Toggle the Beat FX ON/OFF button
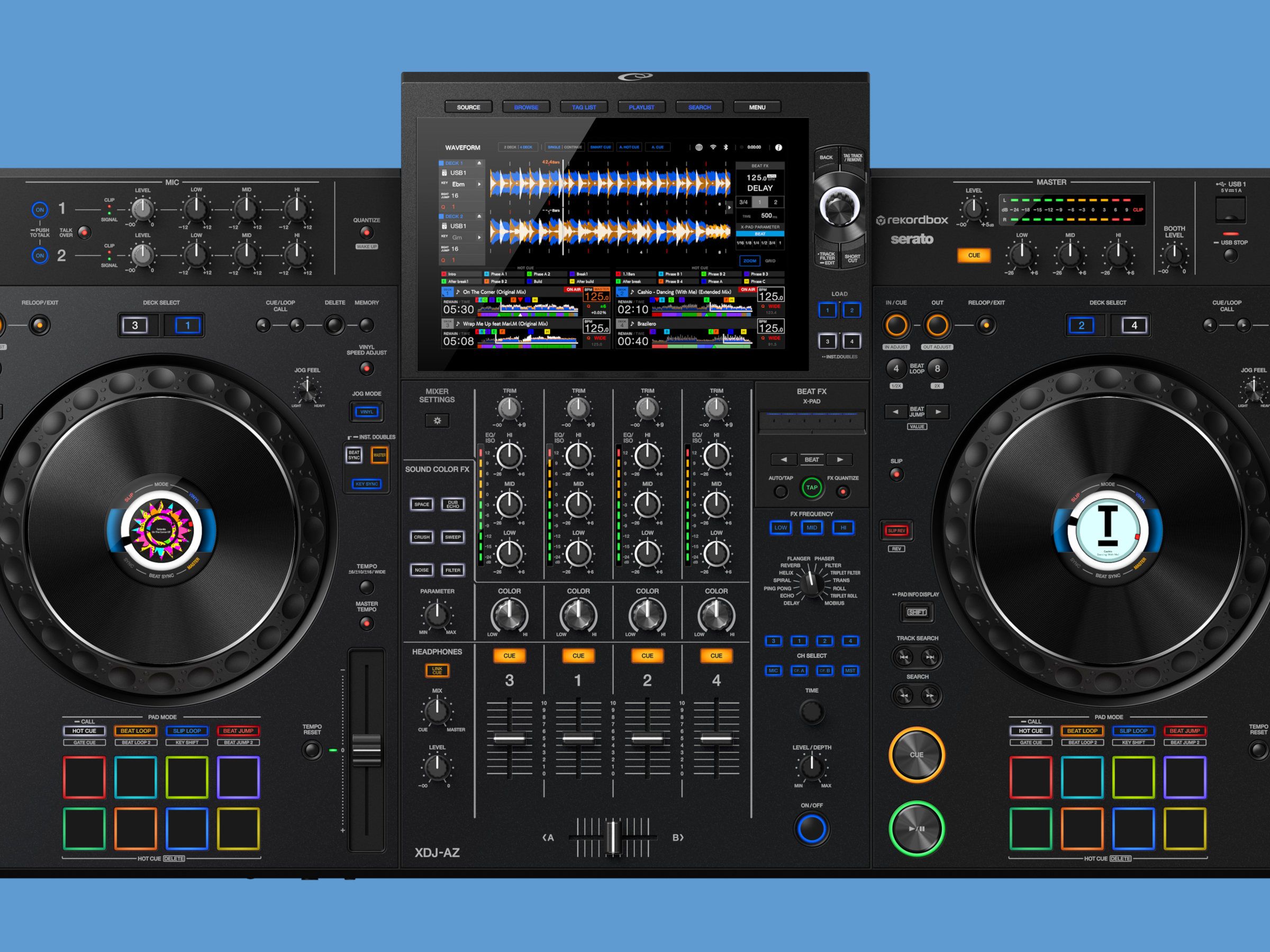 [811, 829]
